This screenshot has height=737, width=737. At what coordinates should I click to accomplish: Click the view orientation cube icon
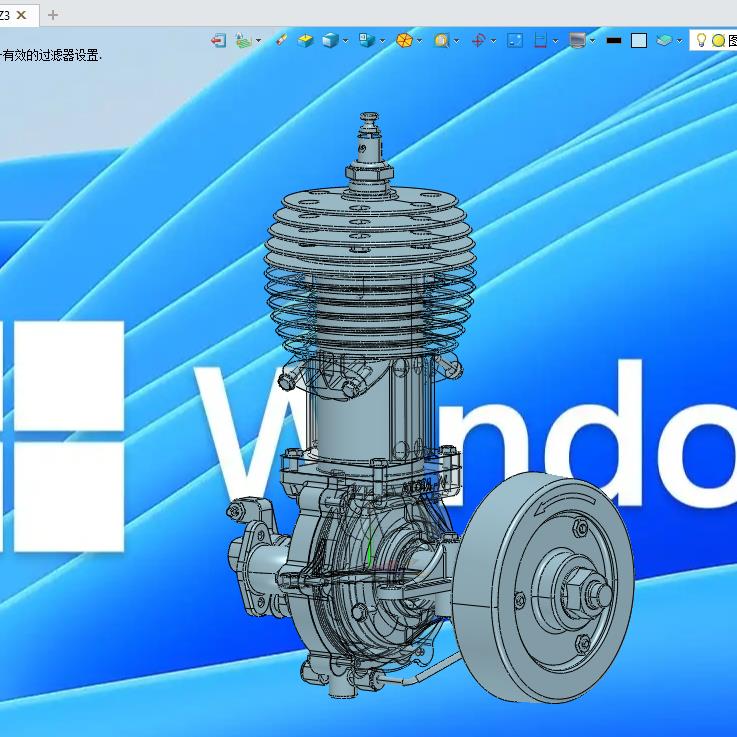pyautogui.click(x=367, y=40)
